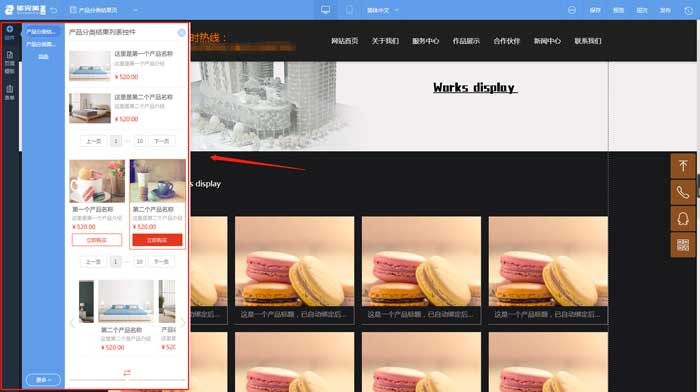
Task: Click the QQ penguin floating icon
Action: (x=683, y=219)
